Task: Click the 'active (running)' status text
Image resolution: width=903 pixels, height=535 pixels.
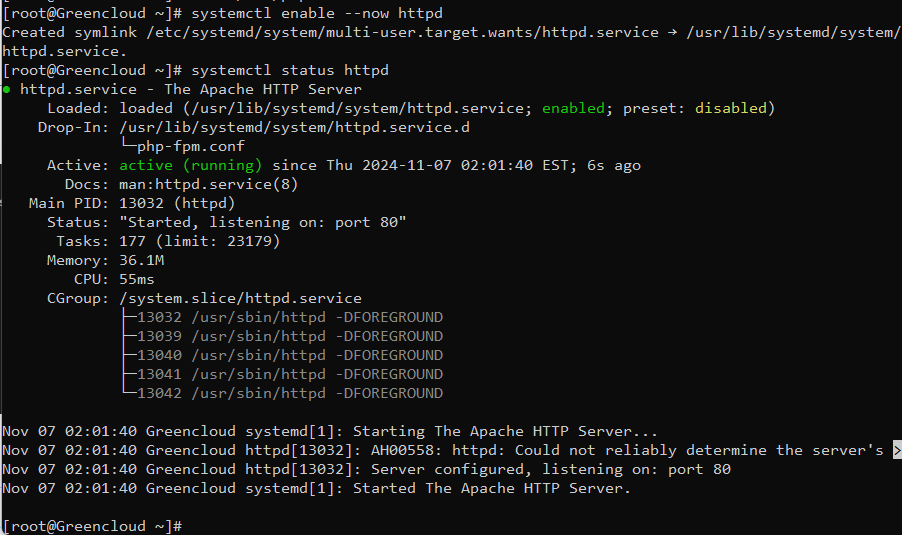Action: click(x=190, y=165)
